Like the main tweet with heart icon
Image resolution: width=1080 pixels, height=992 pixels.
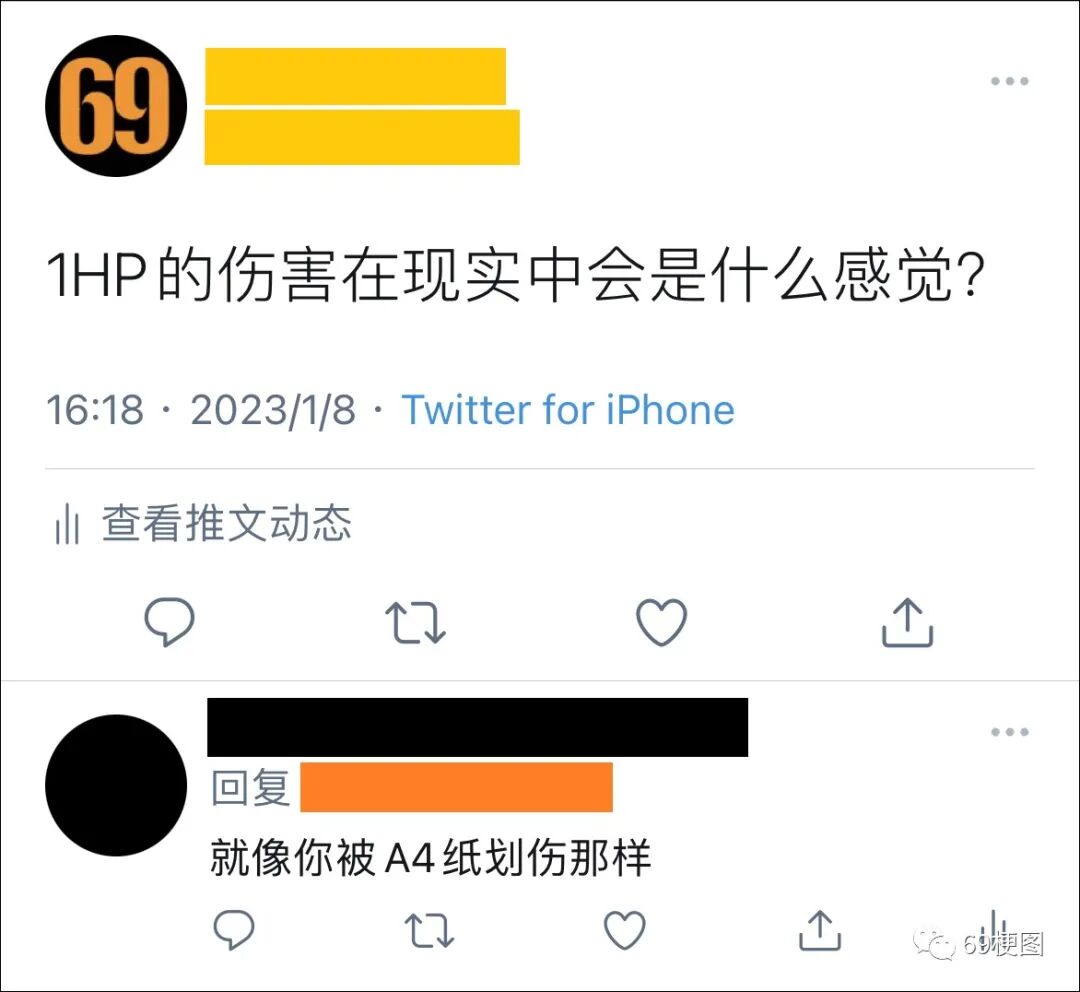point(661,622)
